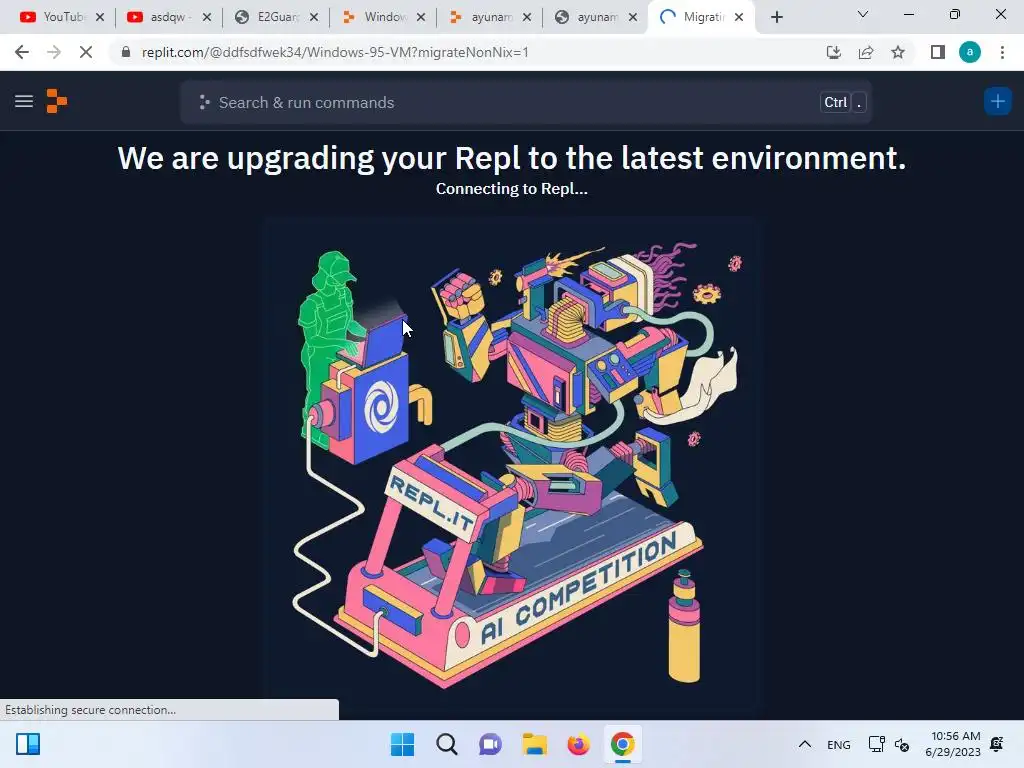Image resolution: width=1024 pixels, height=768 pixels.
Task: Toggle the Chrome side panel icon
Action: click(x=938, y=52)
